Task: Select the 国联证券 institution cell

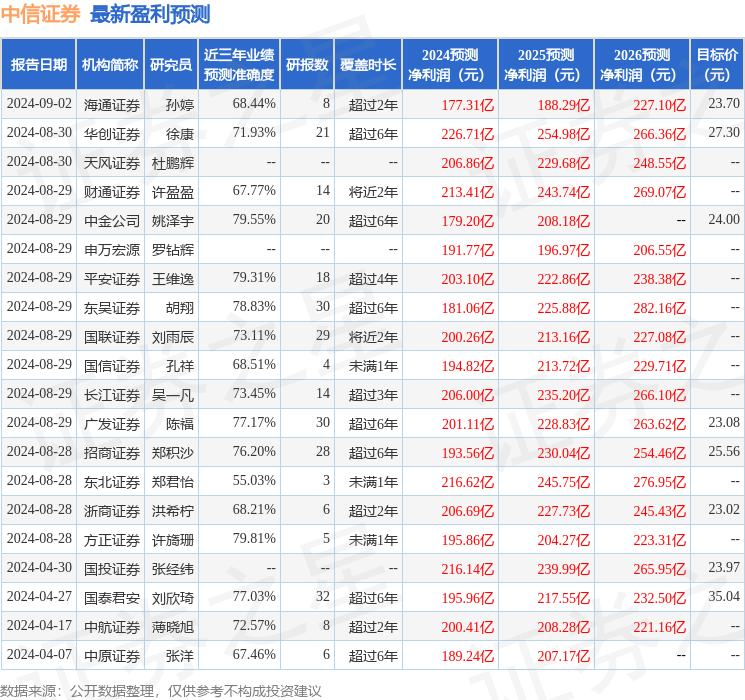Action: click(112, 336)
